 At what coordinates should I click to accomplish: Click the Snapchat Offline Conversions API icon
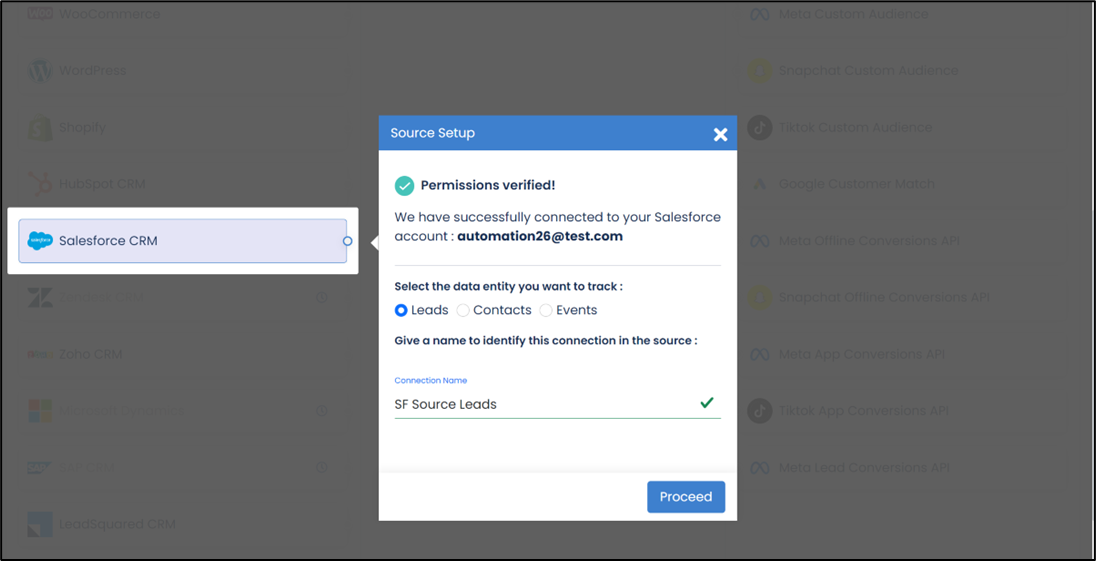click(760, 298)
